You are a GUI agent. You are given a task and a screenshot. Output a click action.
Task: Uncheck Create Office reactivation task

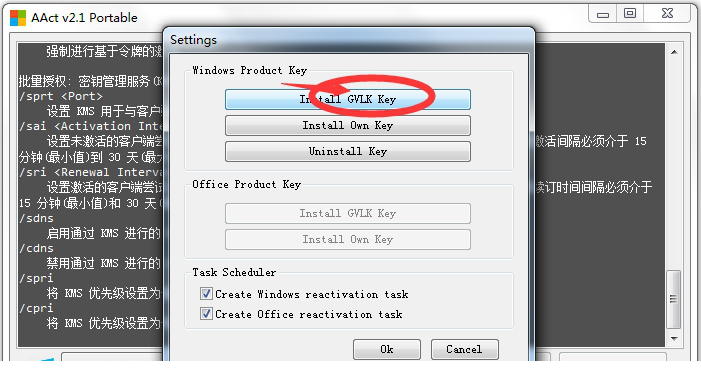coord(206,314)
